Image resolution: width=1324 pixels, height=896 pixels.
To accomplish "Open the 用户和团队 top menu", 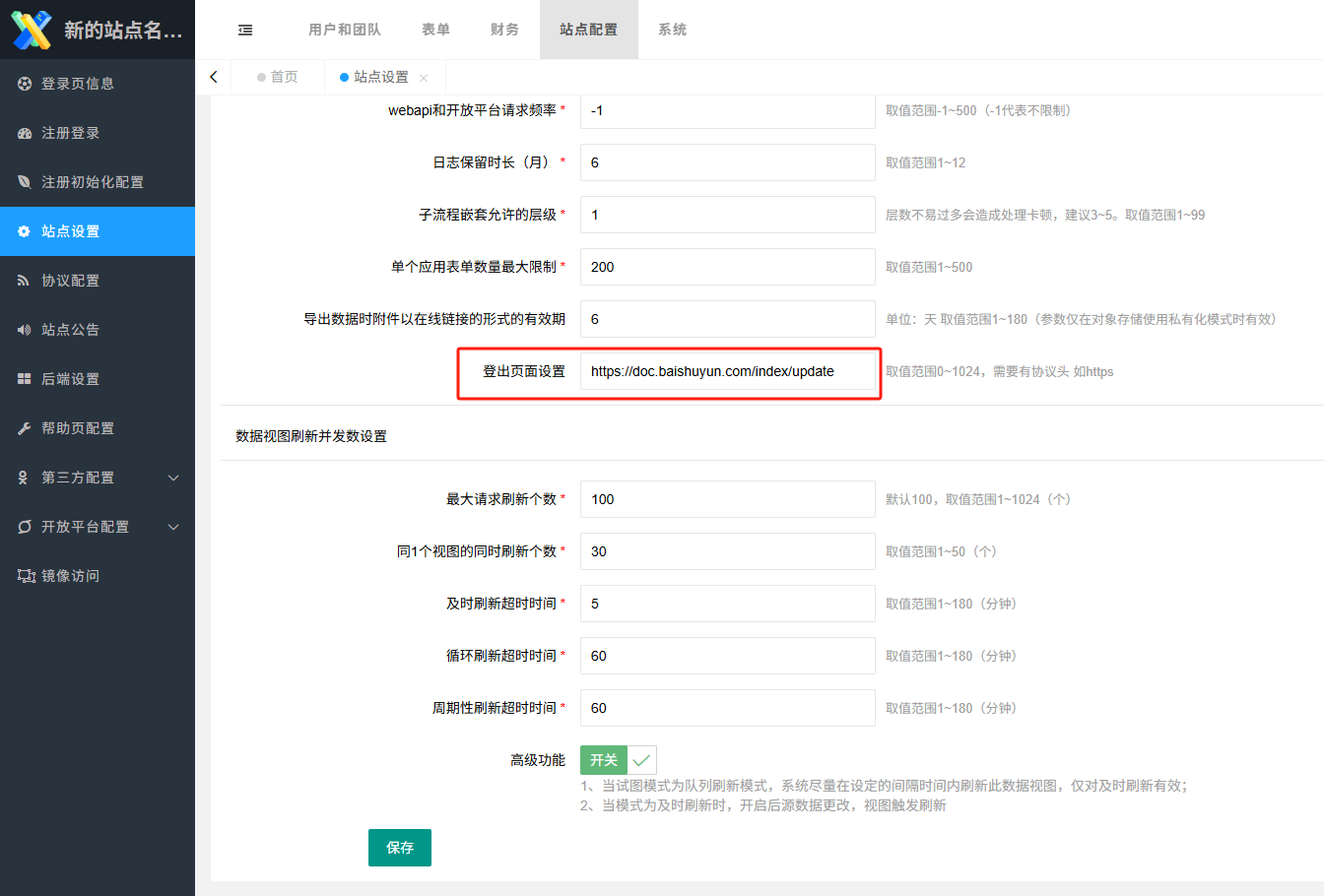I will [344, 30].
